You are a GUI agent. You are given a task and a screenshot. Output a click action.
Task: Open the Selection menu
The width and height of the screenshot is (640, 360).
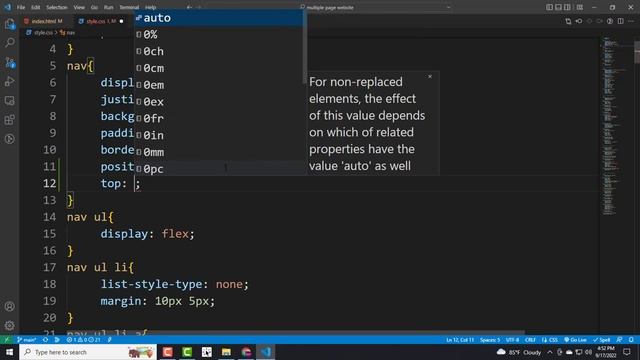coord(56,7)
